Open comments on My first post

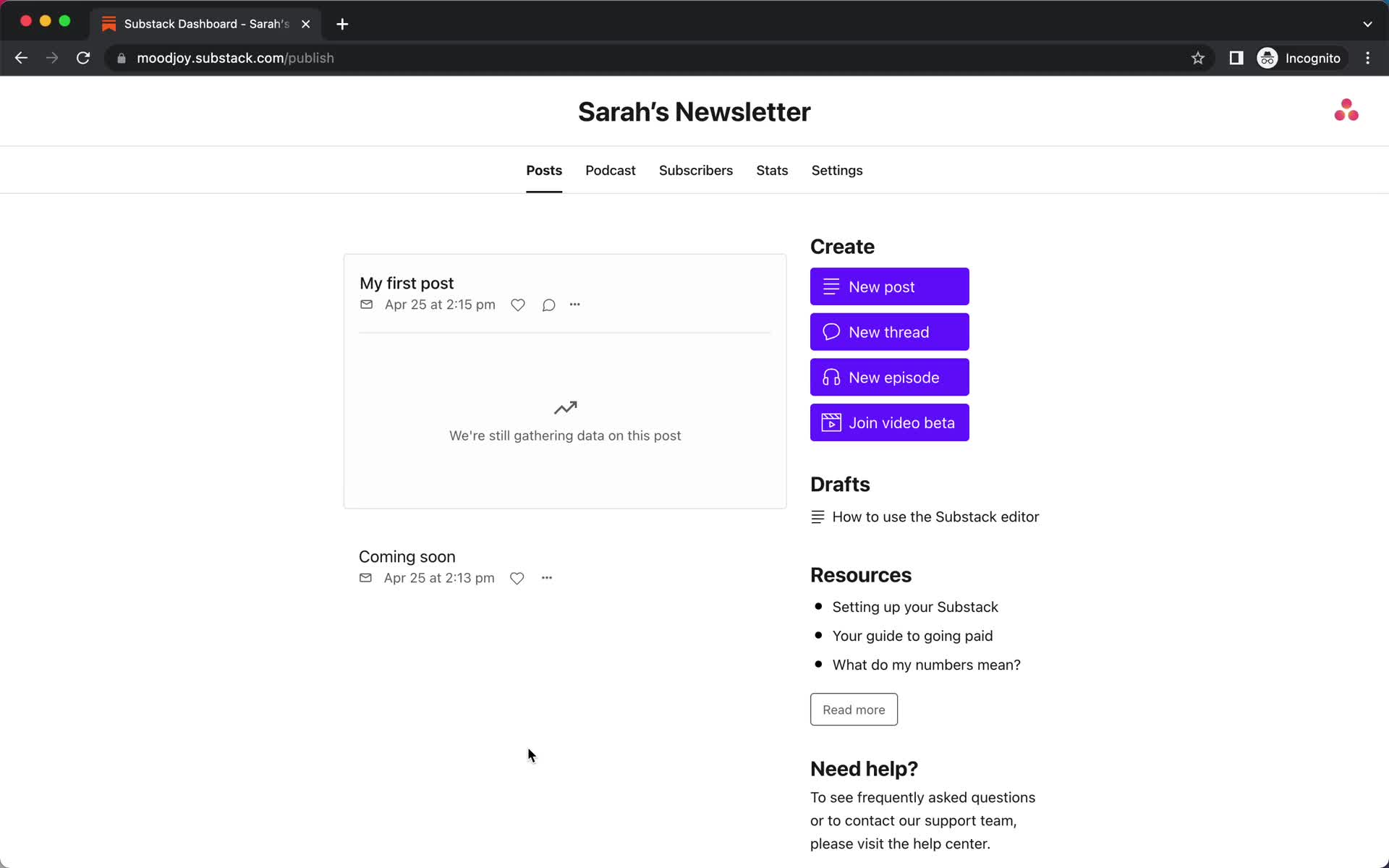tap(548, 305)
